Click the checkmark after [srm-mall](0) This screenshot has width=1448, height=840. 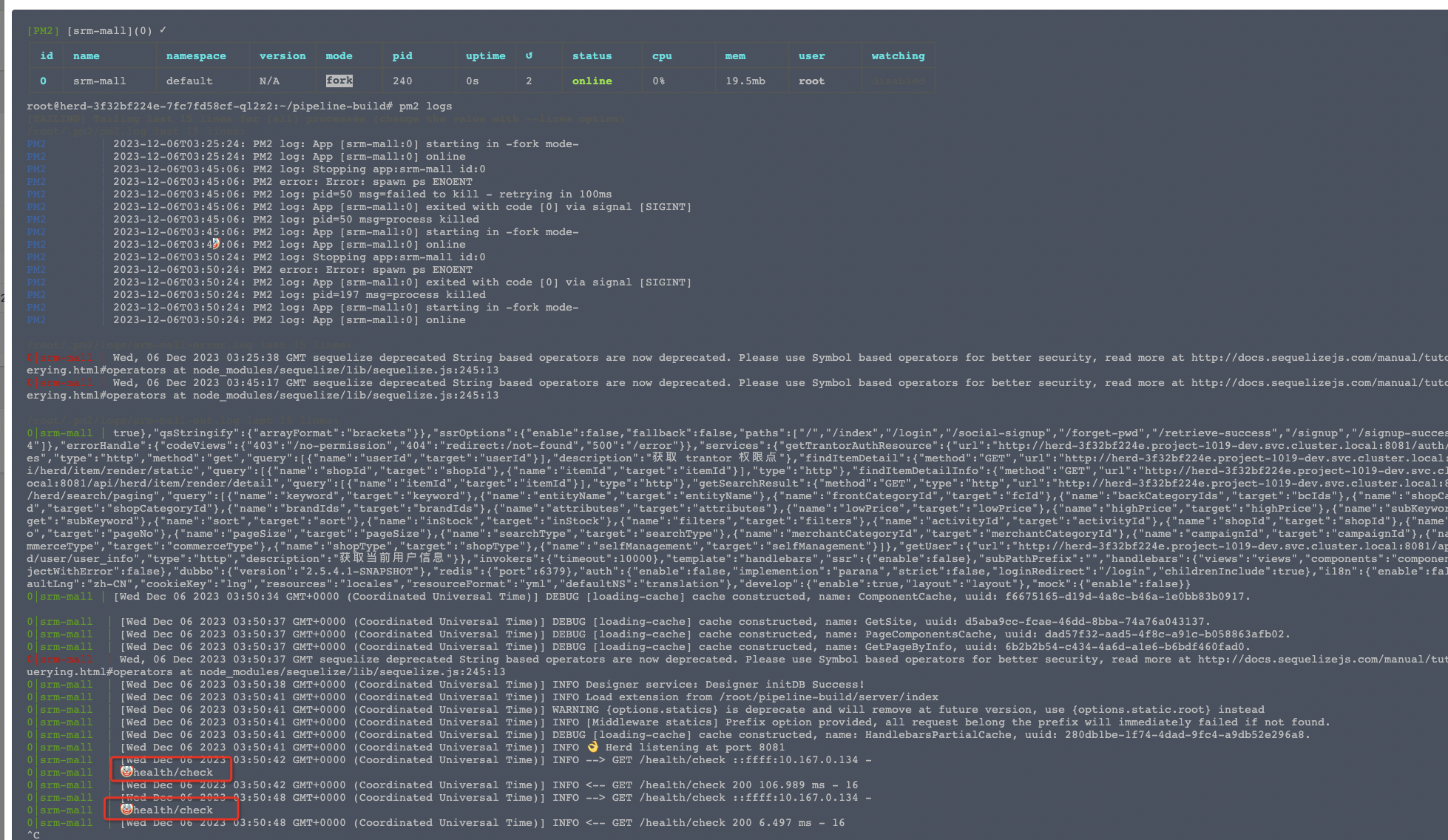point(163,30)
